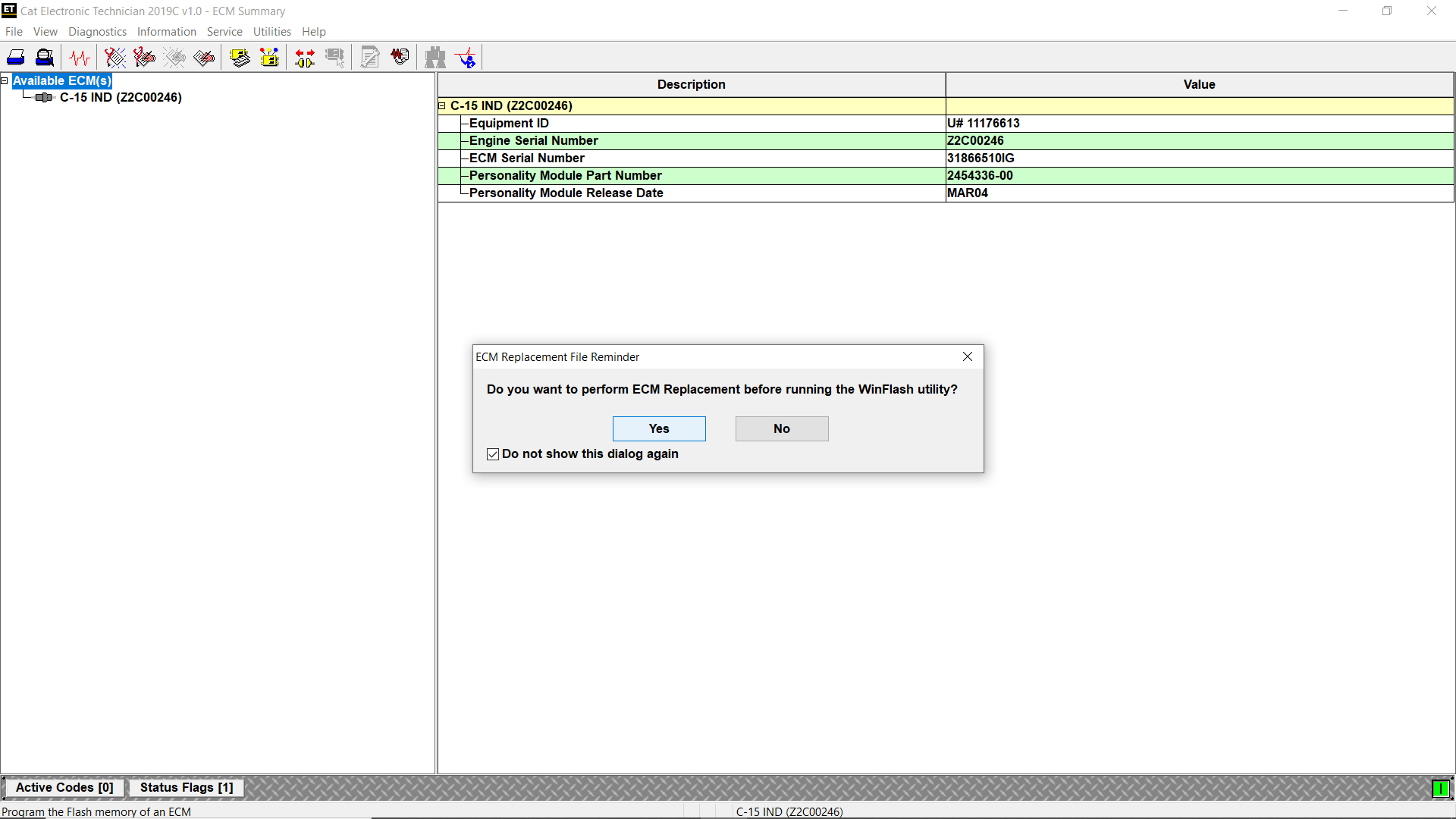Viewport: 1456px width, 819px height.
Task: Open the Configuration tool icon
Action: (x=269, y=57)
